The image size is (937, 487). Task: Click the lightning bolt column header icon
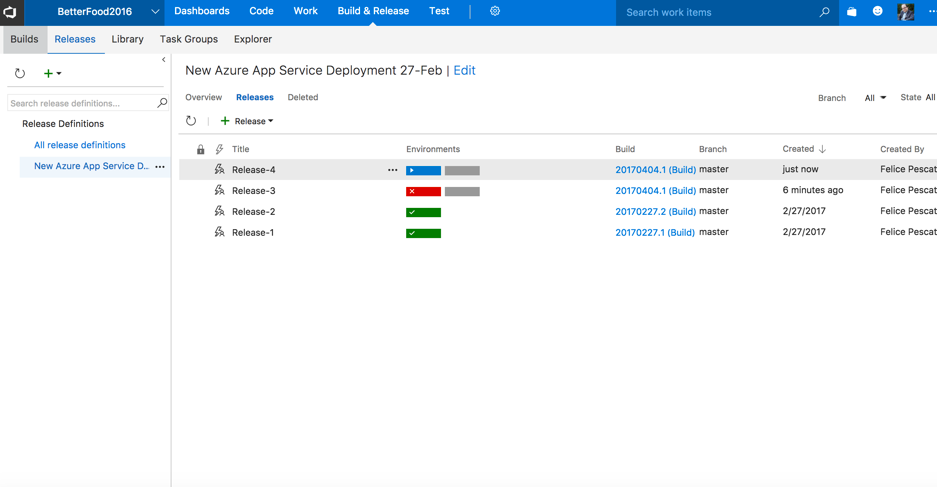tap(219, 149)
